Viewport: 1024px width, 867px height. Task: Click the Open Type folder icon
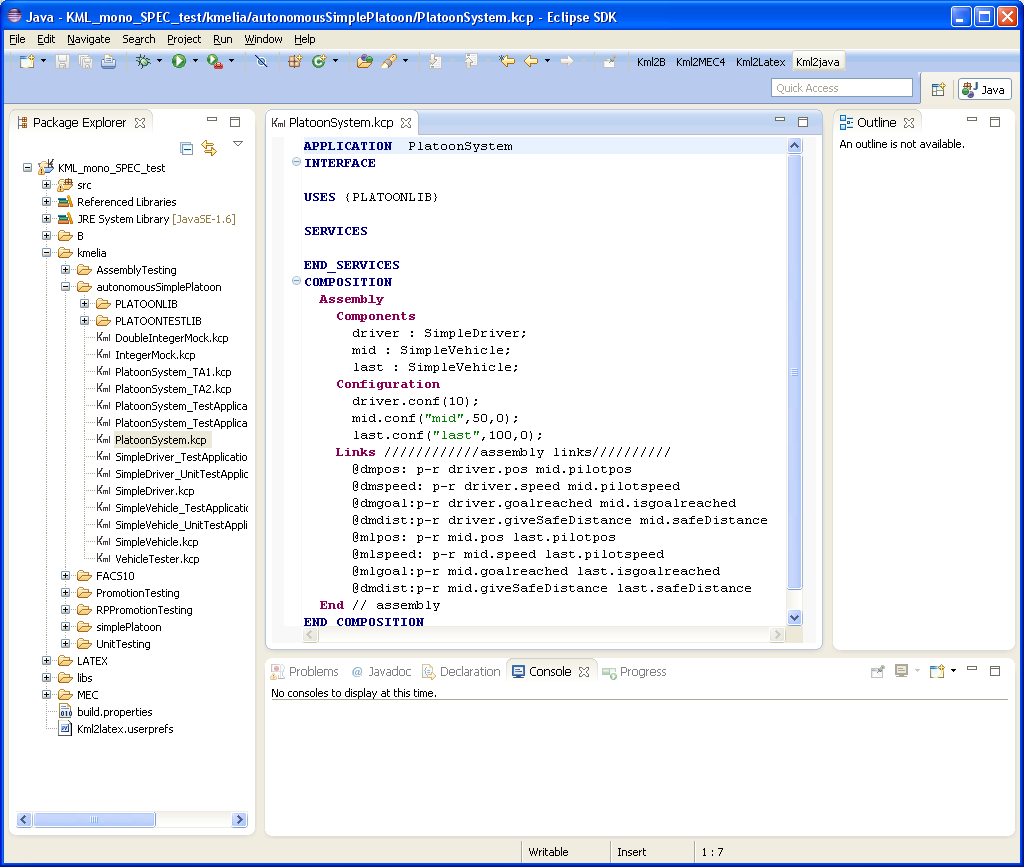[x=364, y=62]
